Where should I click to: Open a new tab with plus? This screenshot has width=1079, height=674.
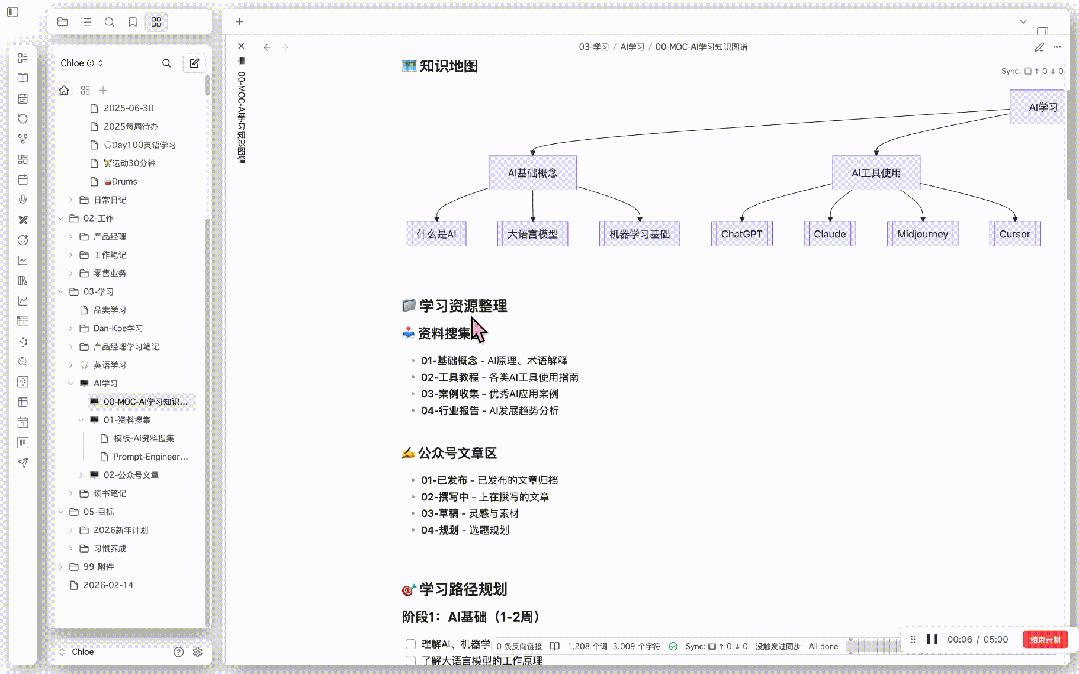pos(239,22)
